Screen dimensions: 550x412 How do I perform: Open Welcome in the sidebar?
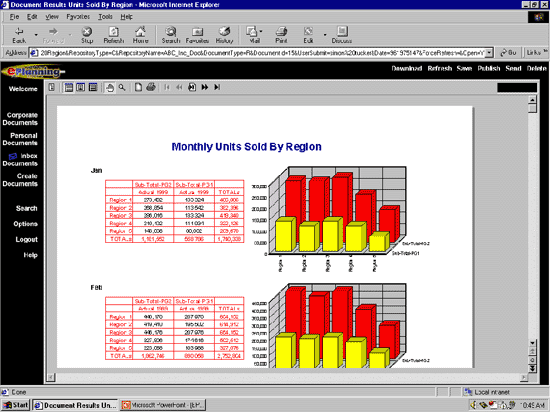23,89
